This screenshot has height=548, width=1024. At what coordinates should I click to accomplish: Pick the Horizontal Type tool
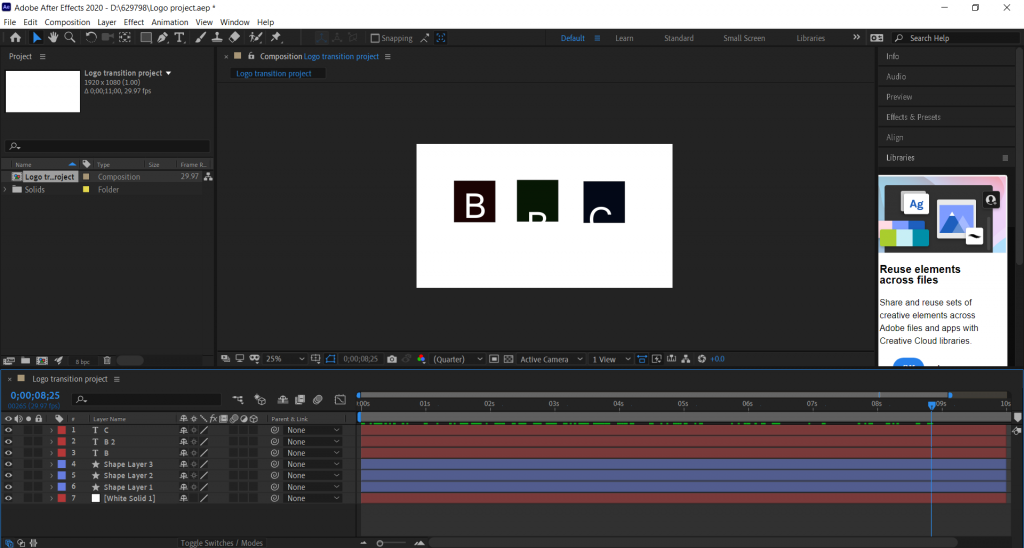click(180, 38)
